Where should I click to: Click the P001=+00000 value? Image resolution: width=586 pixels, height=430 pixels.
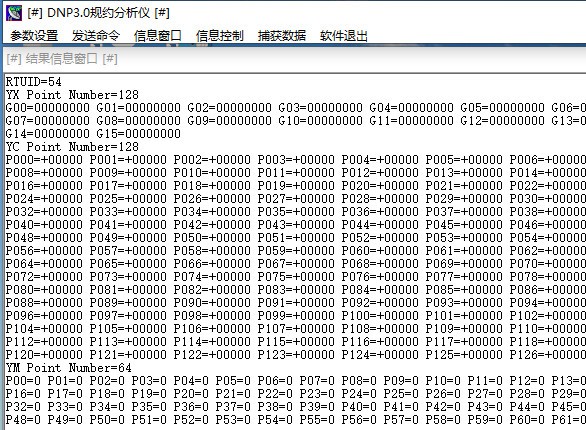[x=128, y=160]
